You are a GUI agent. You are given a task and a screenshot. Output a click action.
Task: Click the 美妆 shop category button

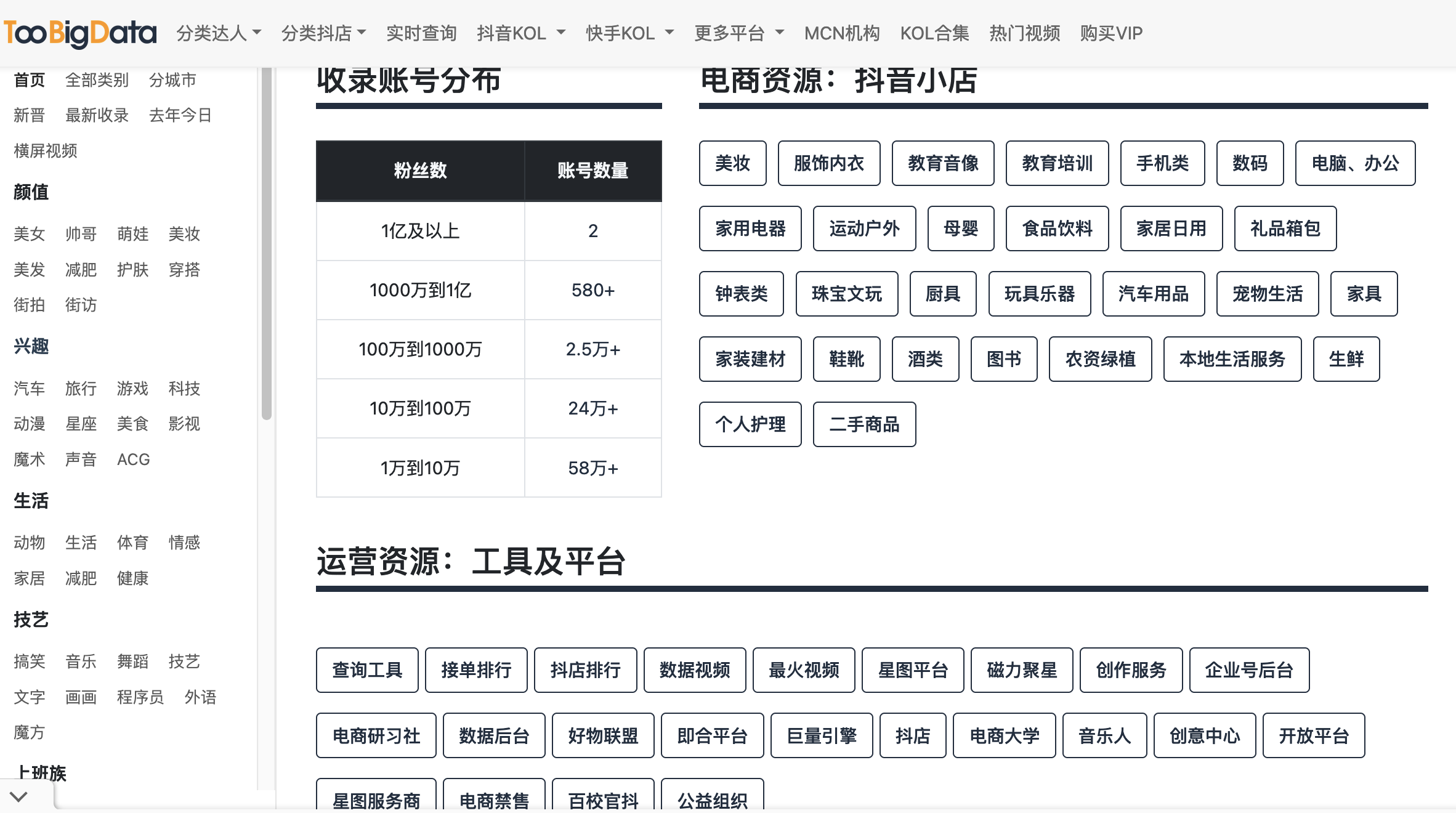coord(733,163)
